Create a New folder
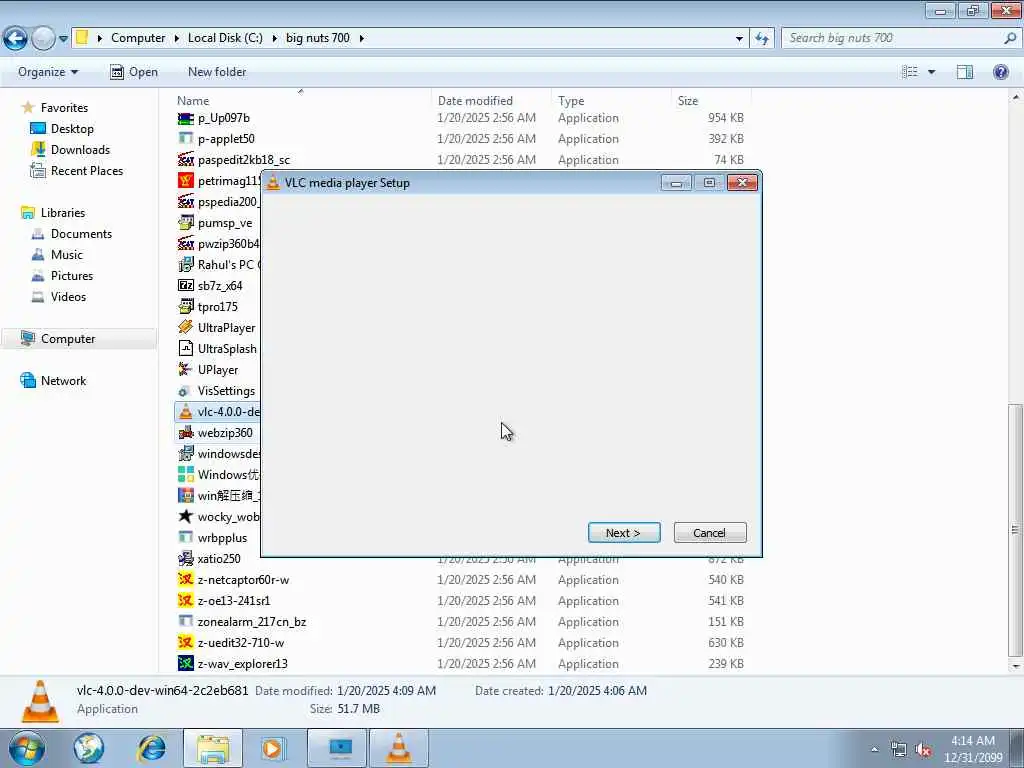 pyautogui.click(x=217, y=72)
